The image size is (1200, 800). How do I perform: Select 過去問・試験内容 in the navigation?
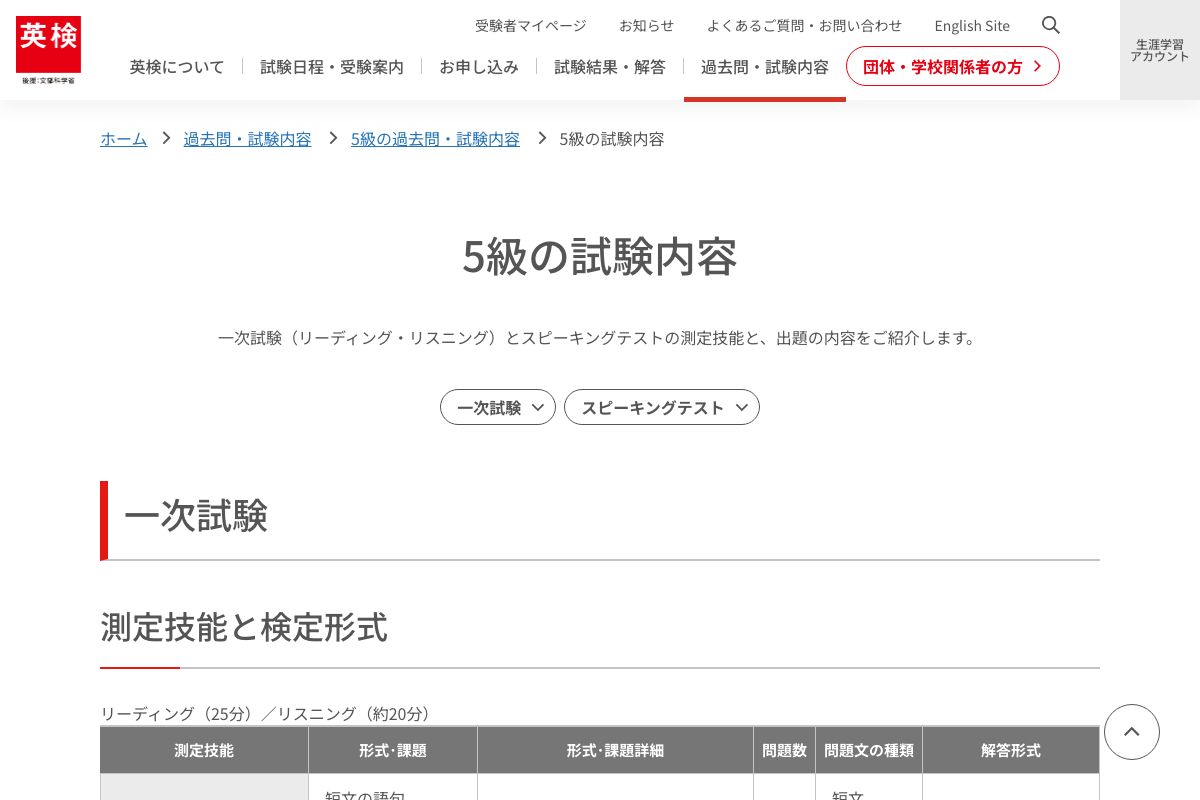764,66
